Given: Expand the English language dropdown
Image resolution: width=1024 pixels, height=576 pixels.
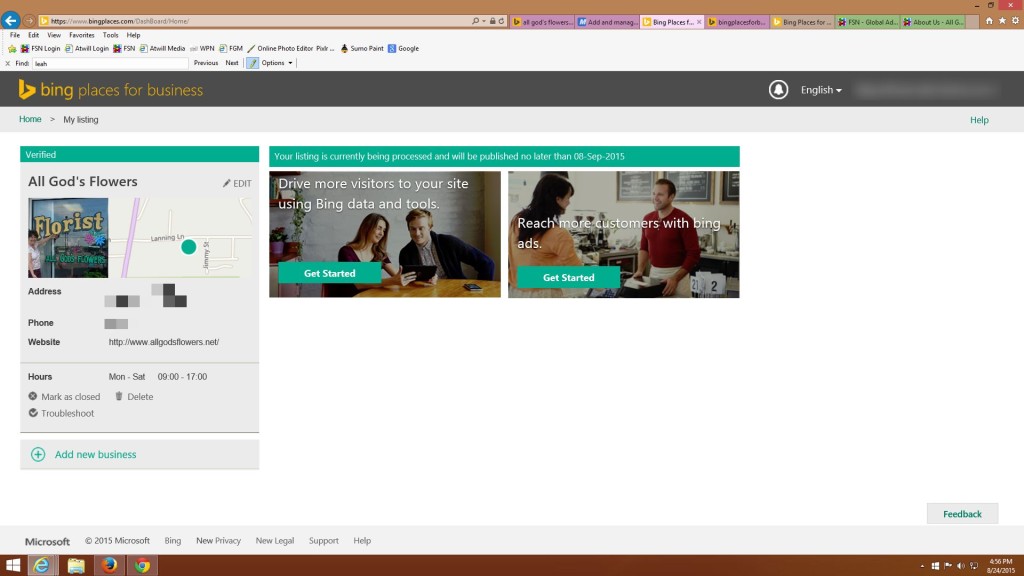Looking at the screenshot, I should [821, 90].
